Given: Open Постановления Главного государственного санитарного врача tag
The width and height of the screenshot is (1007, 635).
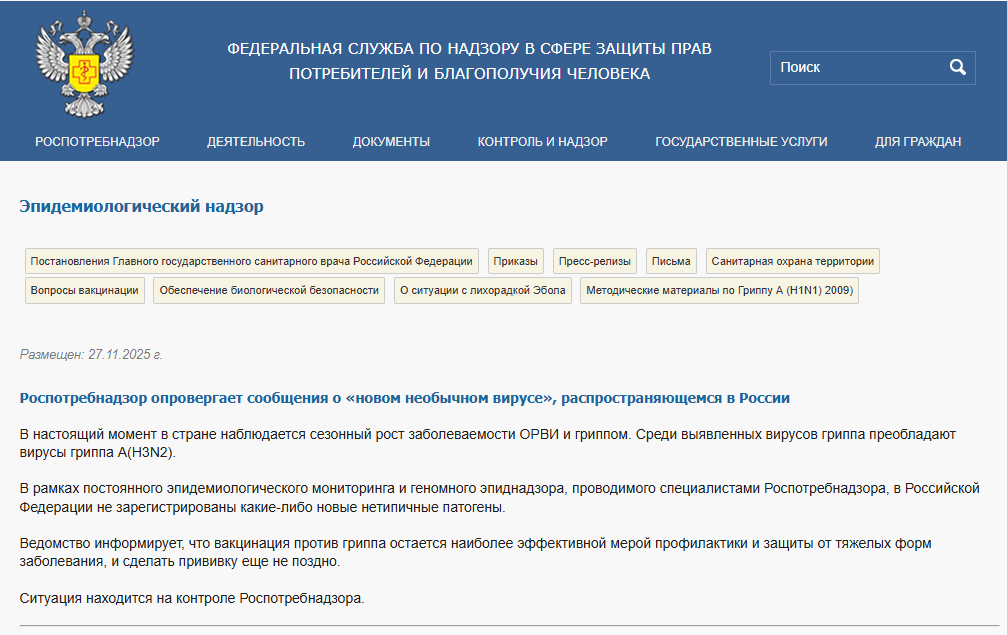Looking at the screenshot, I should coord(251,262).
